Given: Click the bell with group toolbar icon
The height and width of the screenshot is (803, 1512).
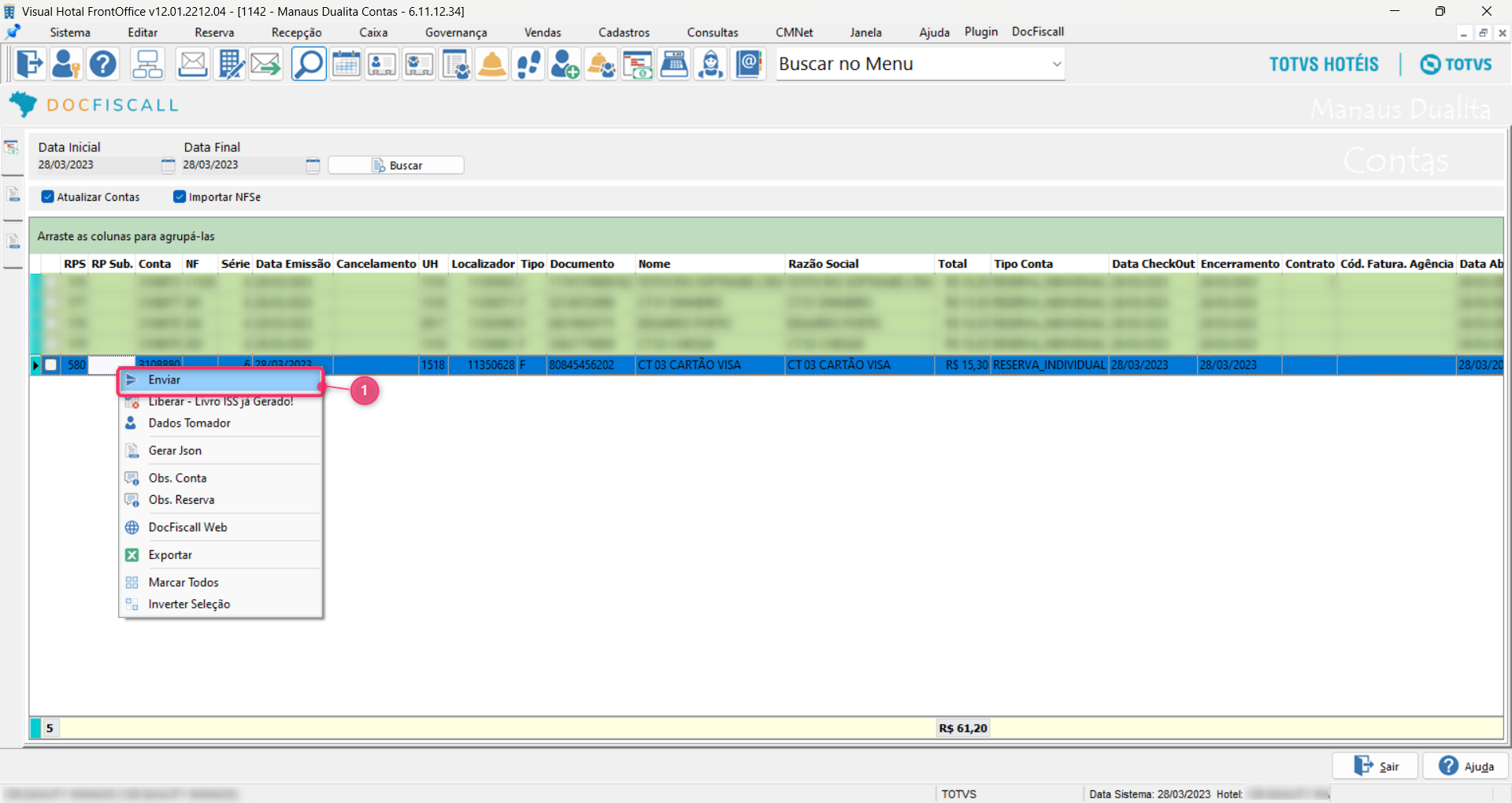Looking at the screenshot, I should 601,64.
